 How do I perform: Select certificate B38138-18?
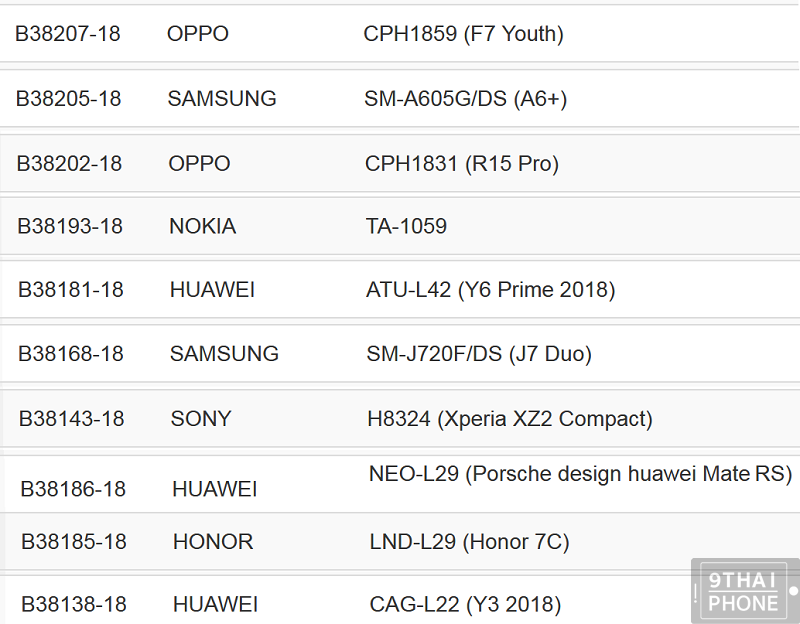[74, 605]
